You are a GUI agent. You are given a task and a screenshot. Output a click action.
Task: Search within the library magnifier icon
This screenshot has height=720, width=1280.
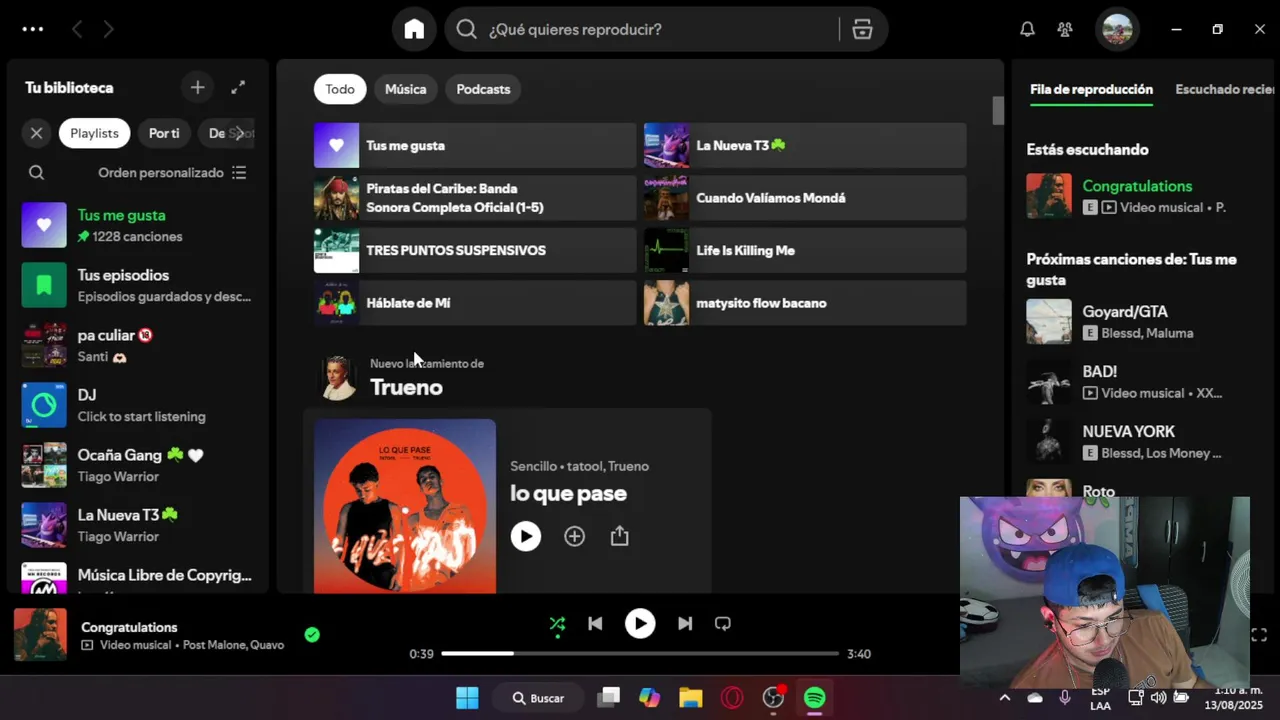(36, 172)
